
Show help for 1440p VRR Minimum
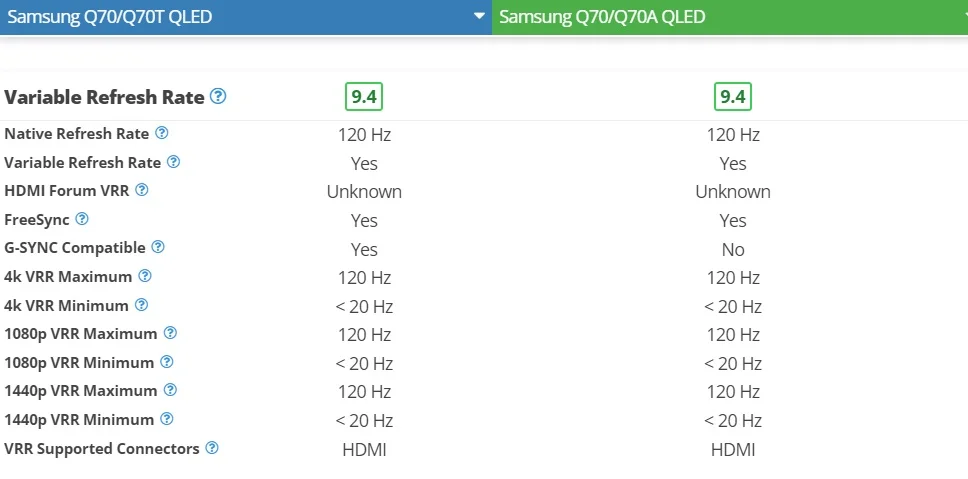pyautogui.click(x=167, y=419)
